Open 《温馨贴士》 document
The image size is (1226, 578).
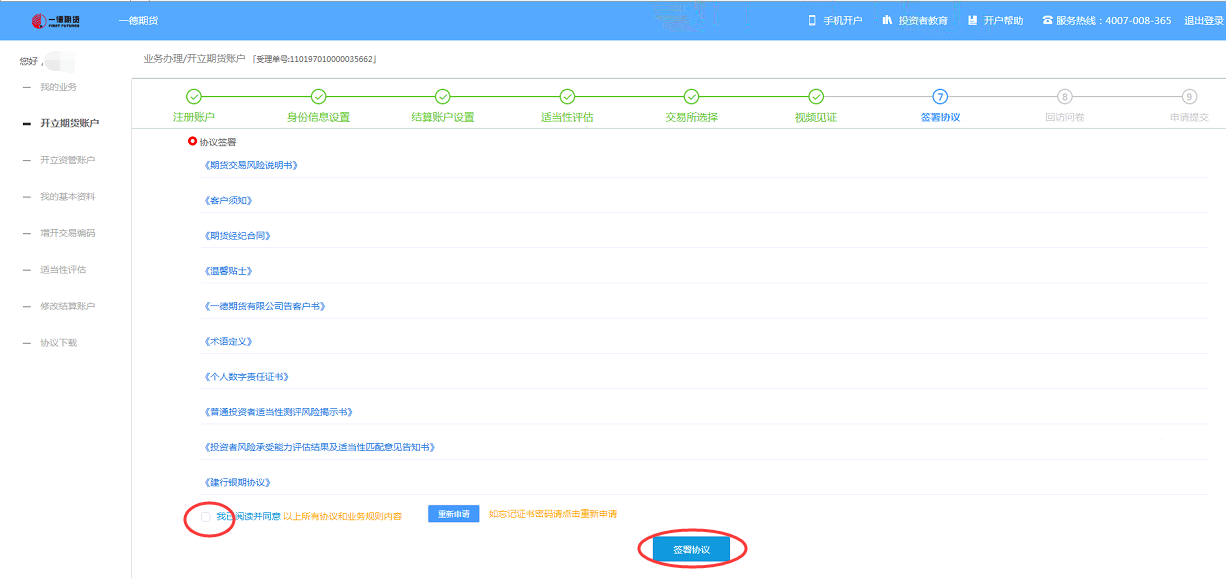pos(227,271)
